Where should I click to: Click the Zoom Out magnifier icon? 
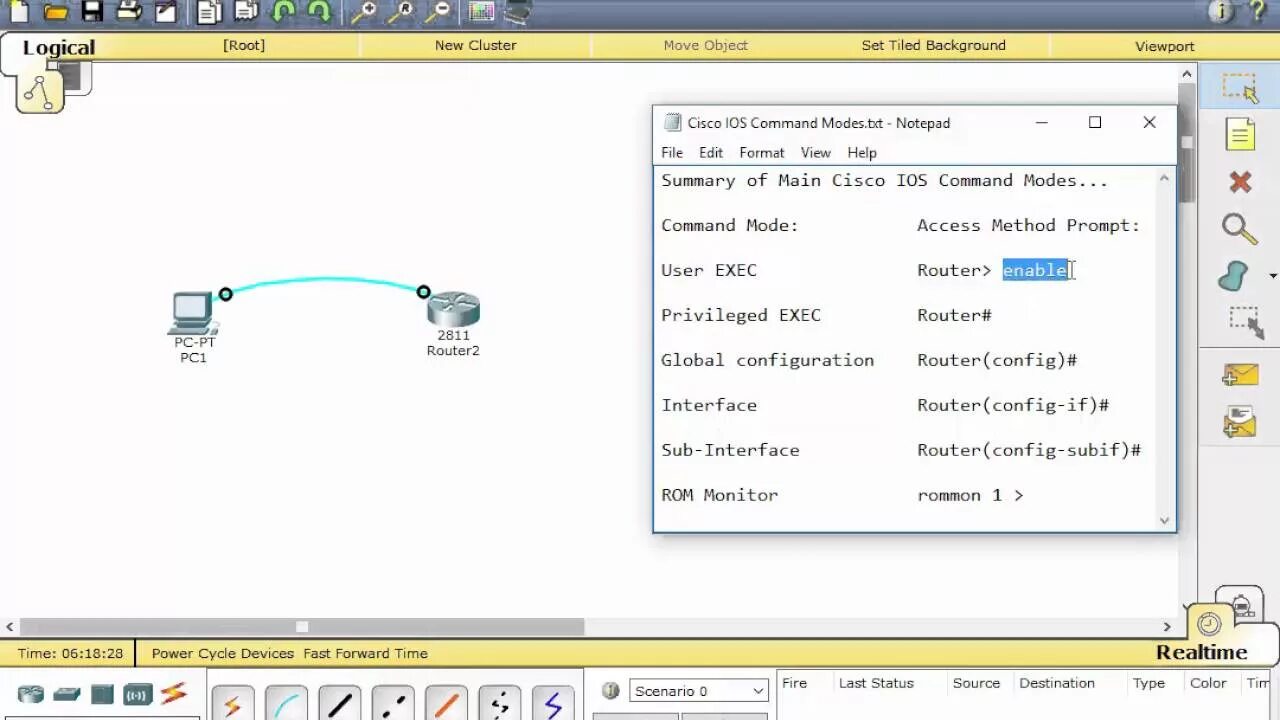(437, 12)
